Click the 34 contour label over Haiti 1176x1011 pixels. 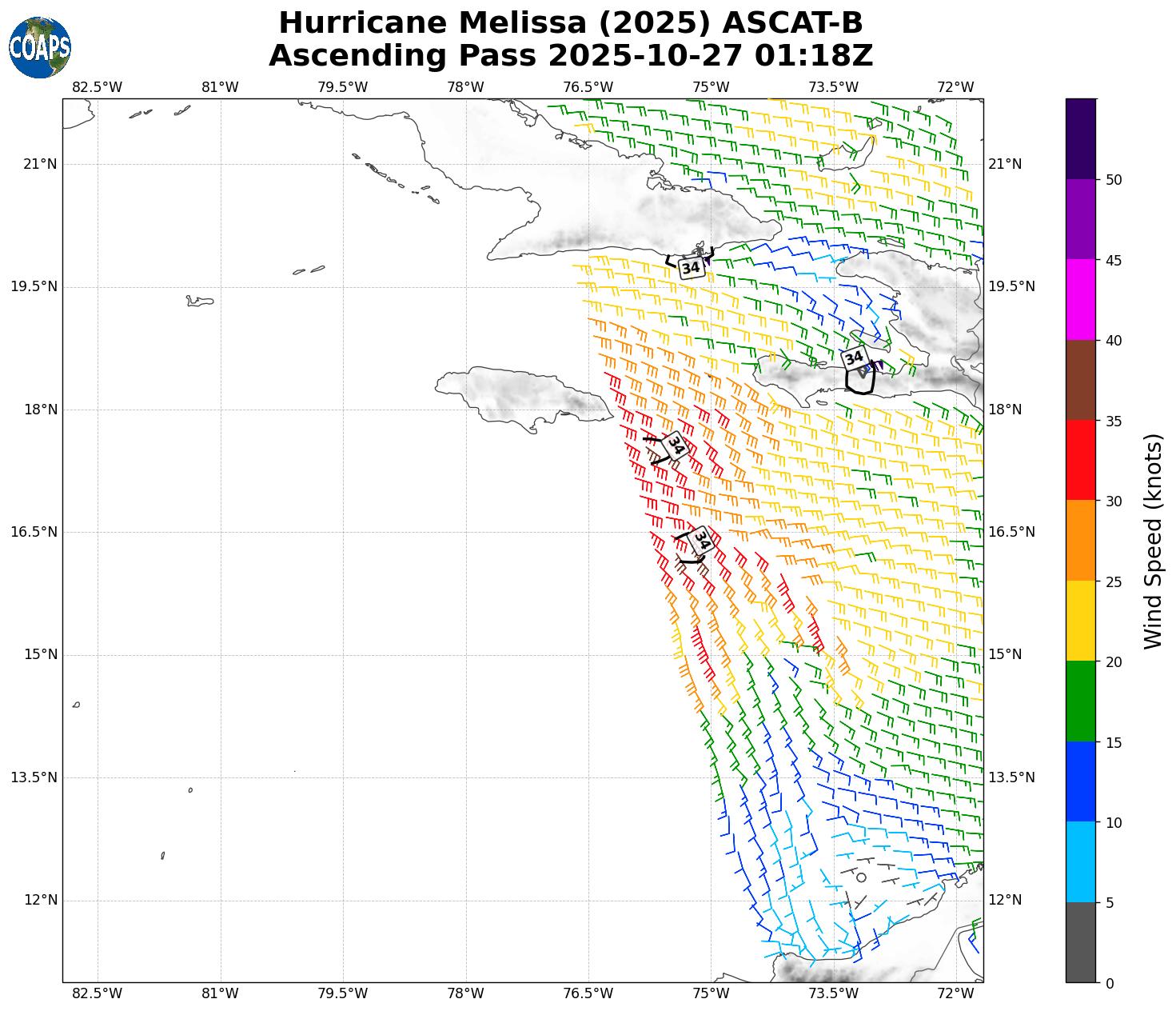(854, 358)
